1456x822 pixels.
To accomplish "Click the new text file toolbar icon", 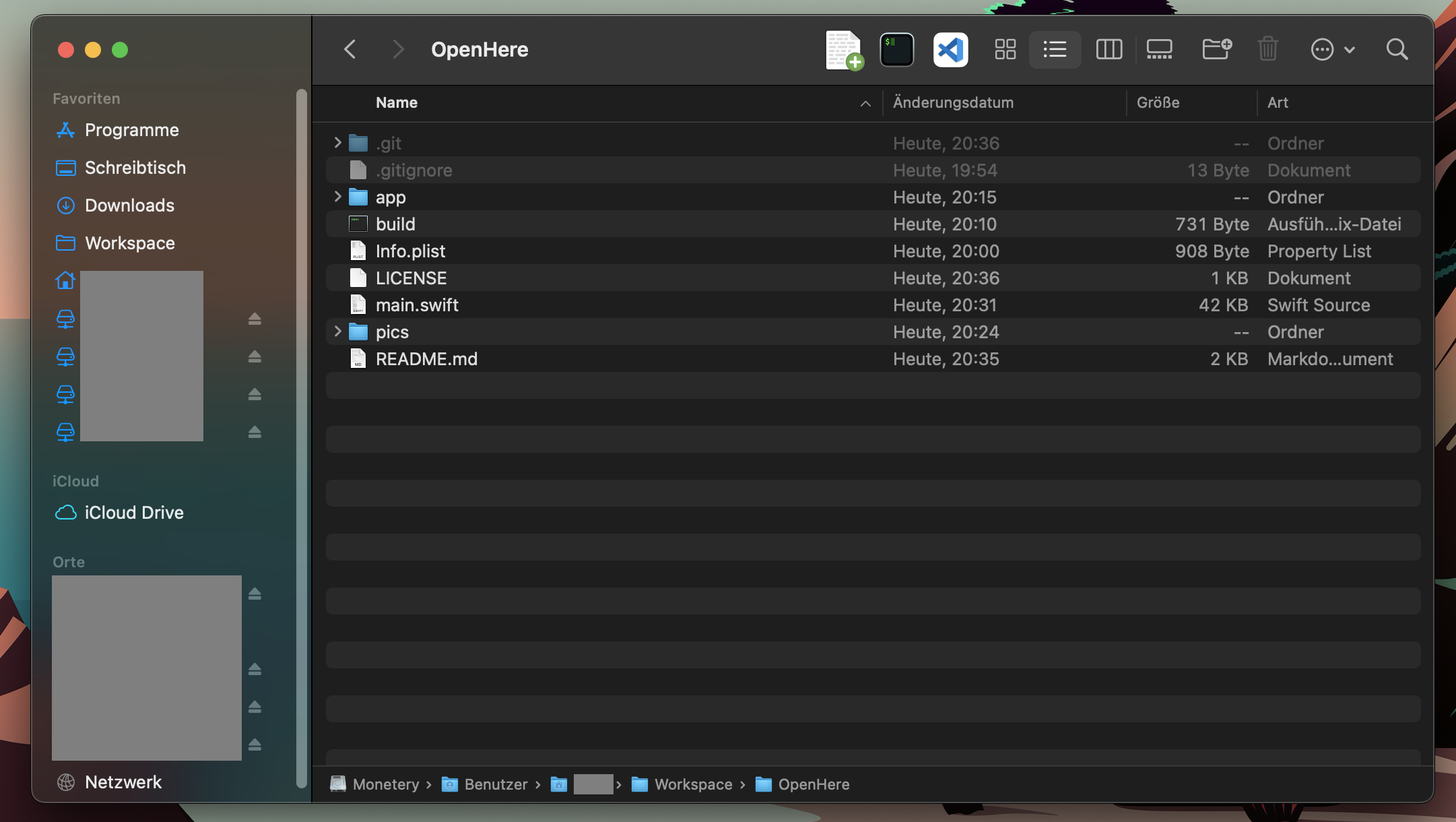I will (x=844, y=50).
